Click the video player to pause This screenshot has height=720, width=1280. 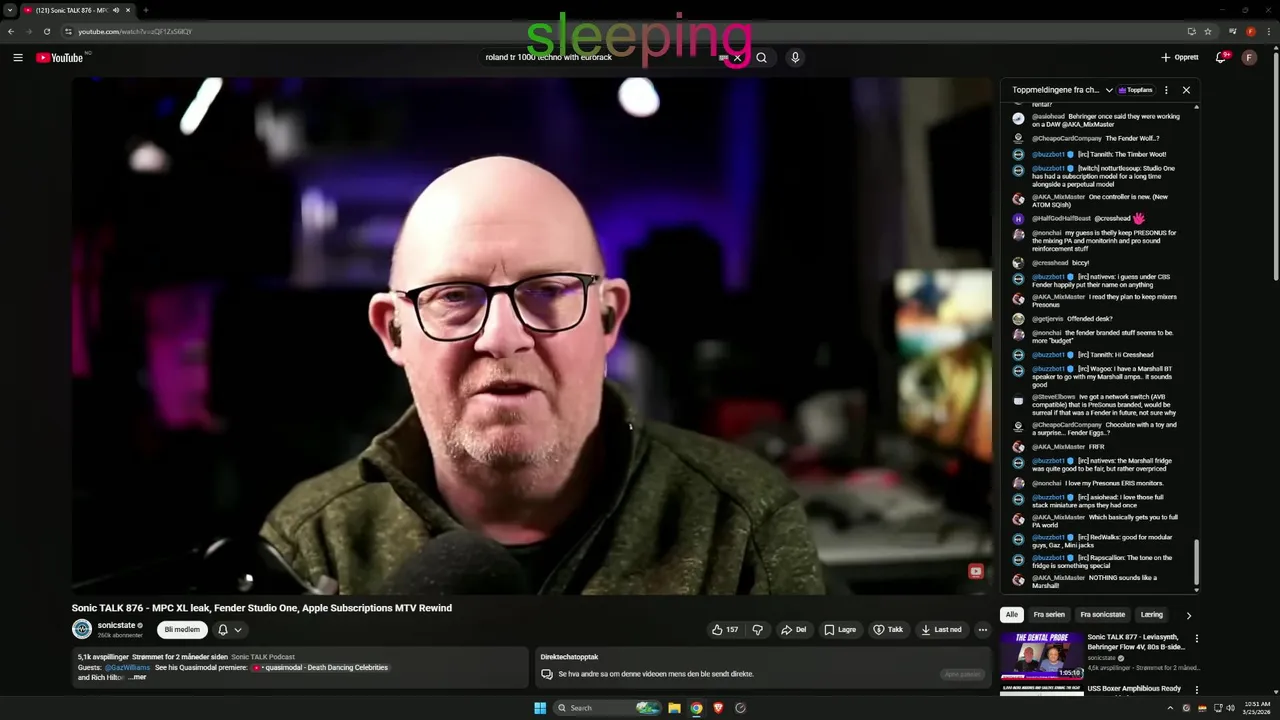tap(532, 336)
